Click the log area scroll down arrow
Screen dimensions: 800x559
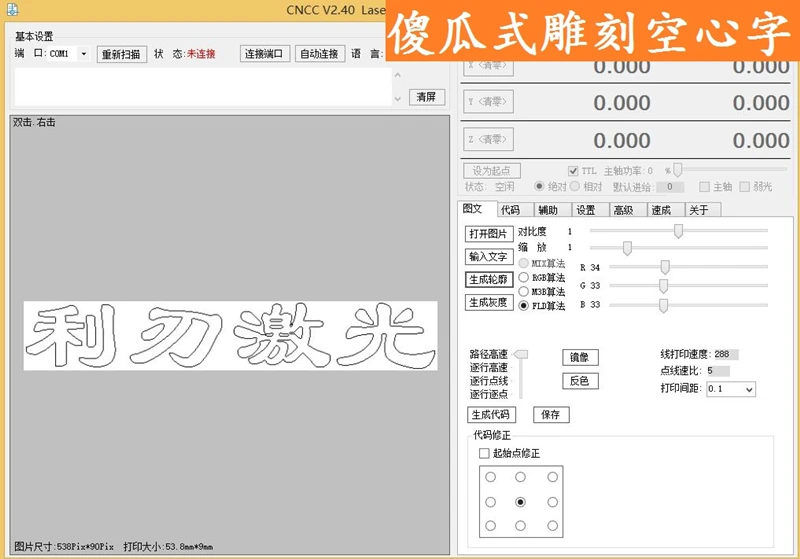click(x=398, y=99)
